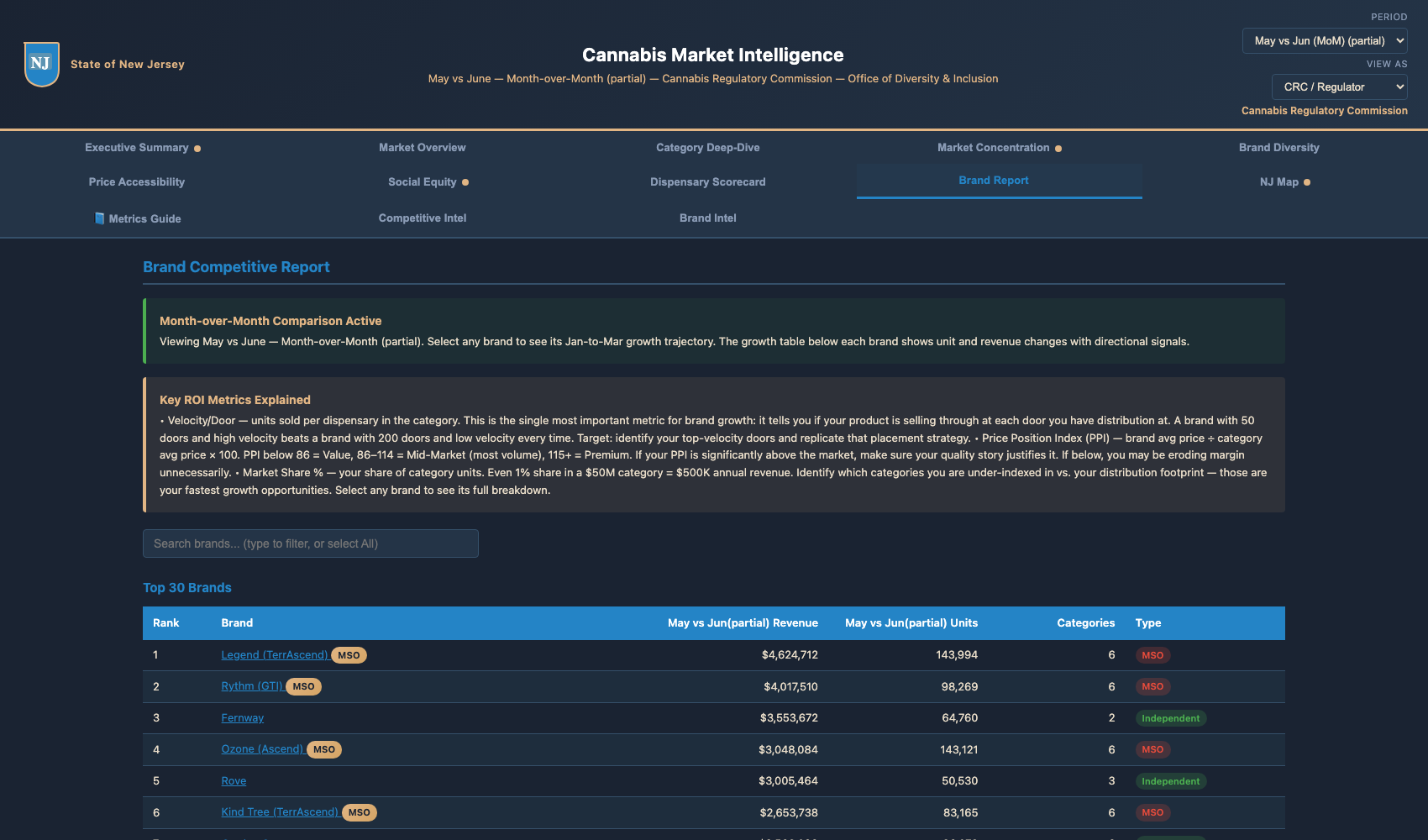Switch to Competitive Intel tab
The height and width of the screenshot is (840, 1428).
[422, 218]
